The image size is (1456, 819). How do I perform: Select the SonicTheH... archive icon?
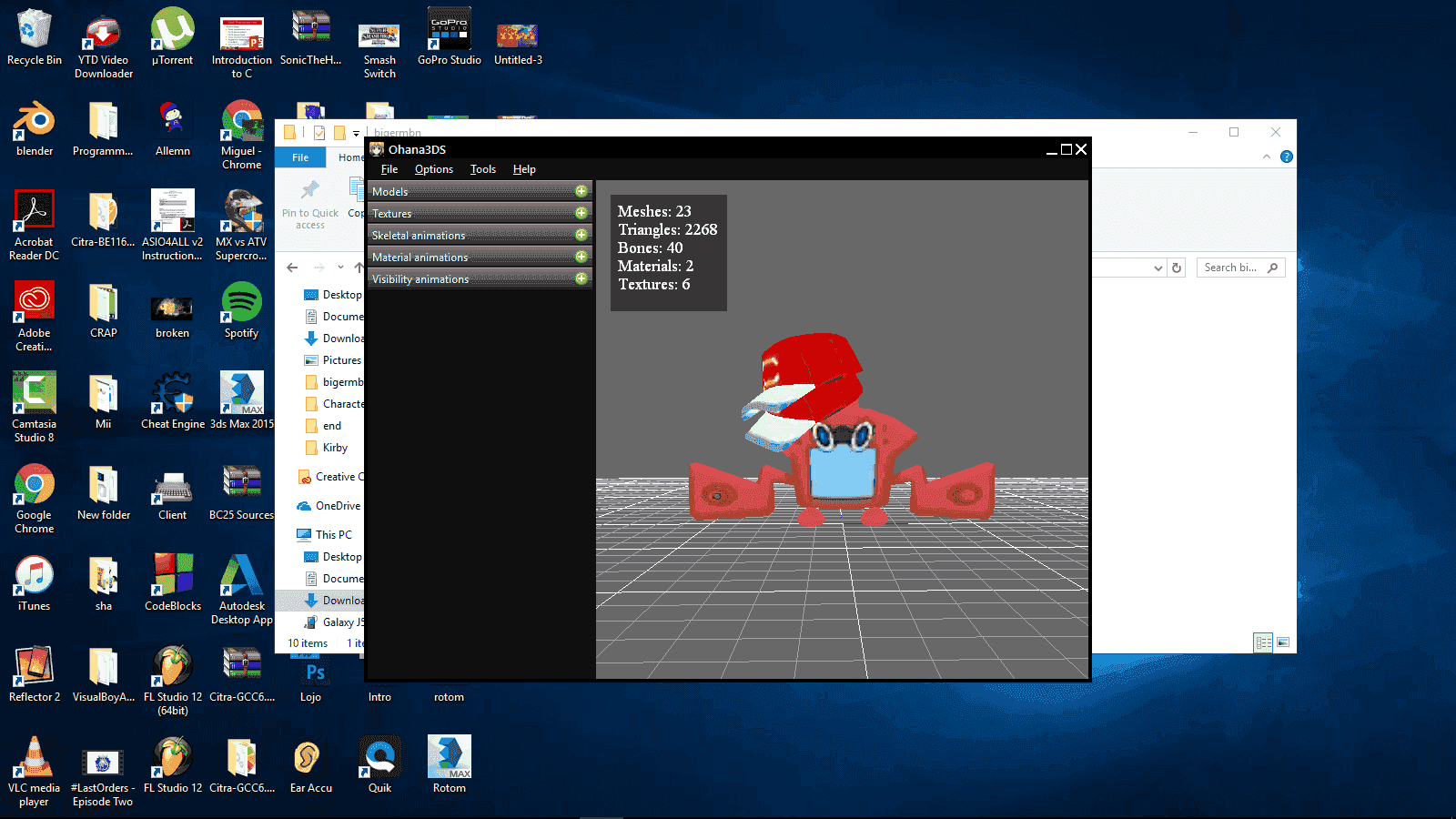(311, 37)
